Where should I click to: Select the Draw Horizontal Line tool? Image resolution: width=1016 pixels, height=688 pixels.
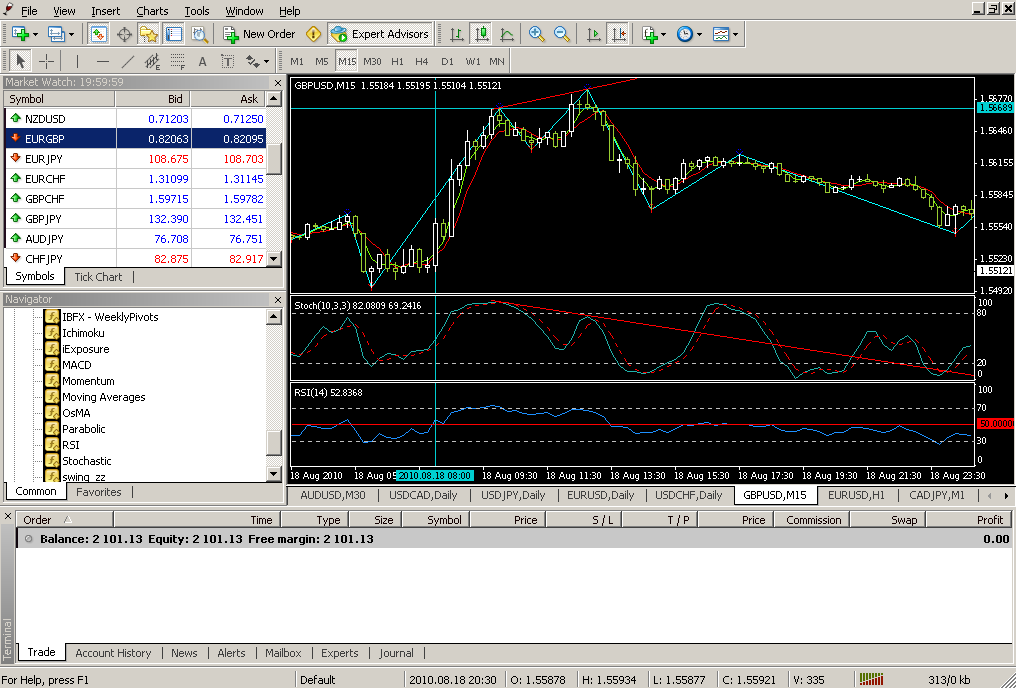coord(102,61)
